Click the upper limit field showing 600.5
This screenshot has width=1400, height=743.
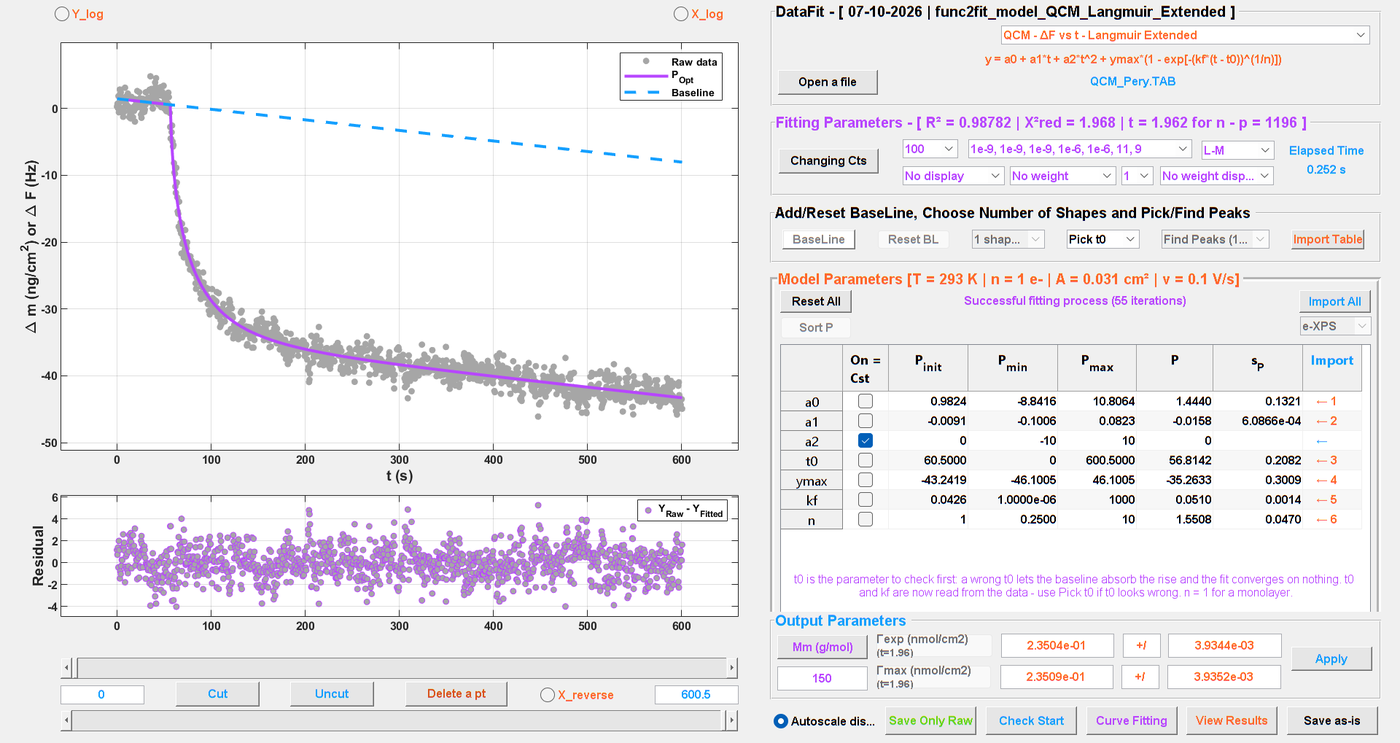[x=696, y=694]
